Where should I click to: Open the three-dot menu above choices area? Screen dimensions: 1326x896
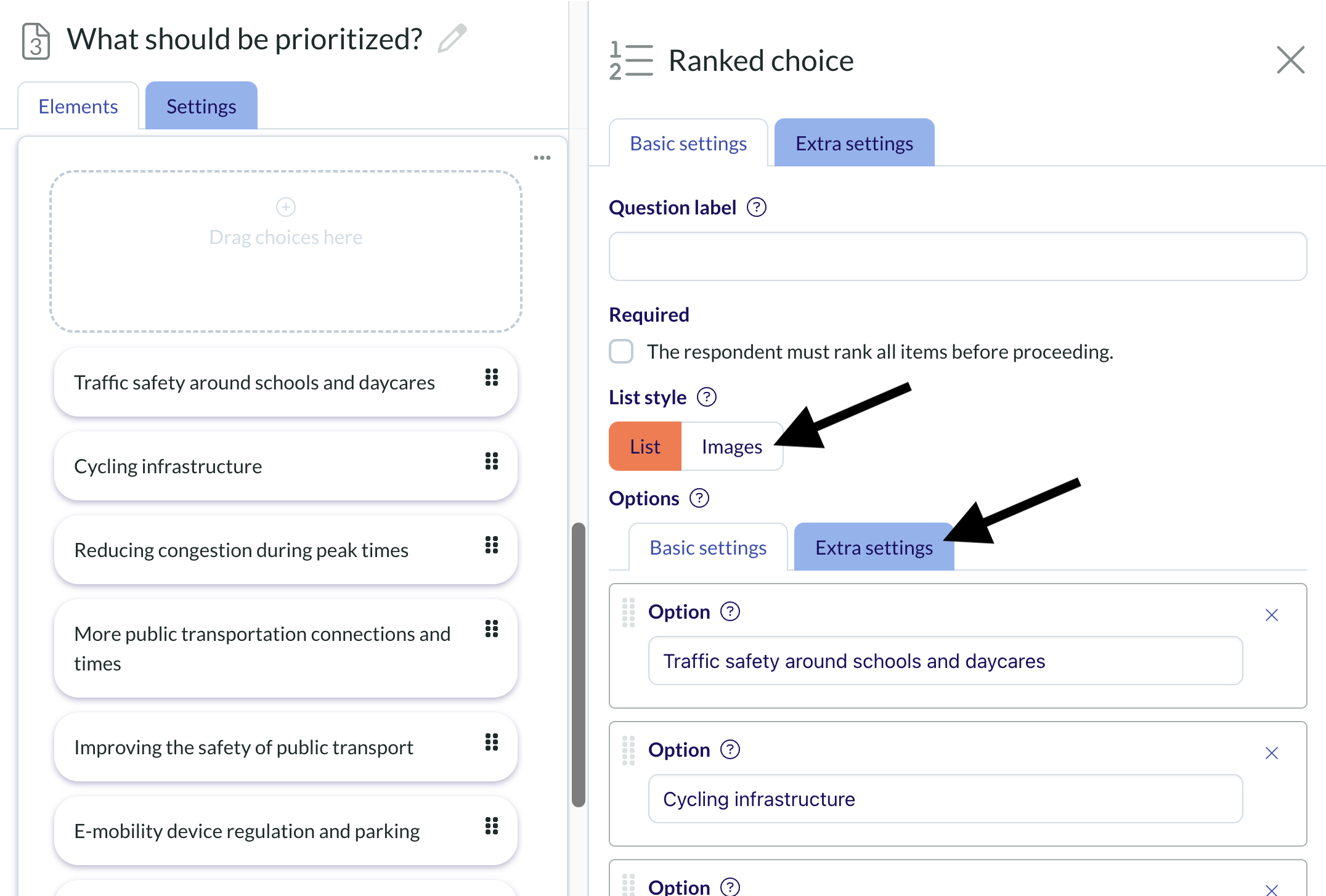pos(542,158)
